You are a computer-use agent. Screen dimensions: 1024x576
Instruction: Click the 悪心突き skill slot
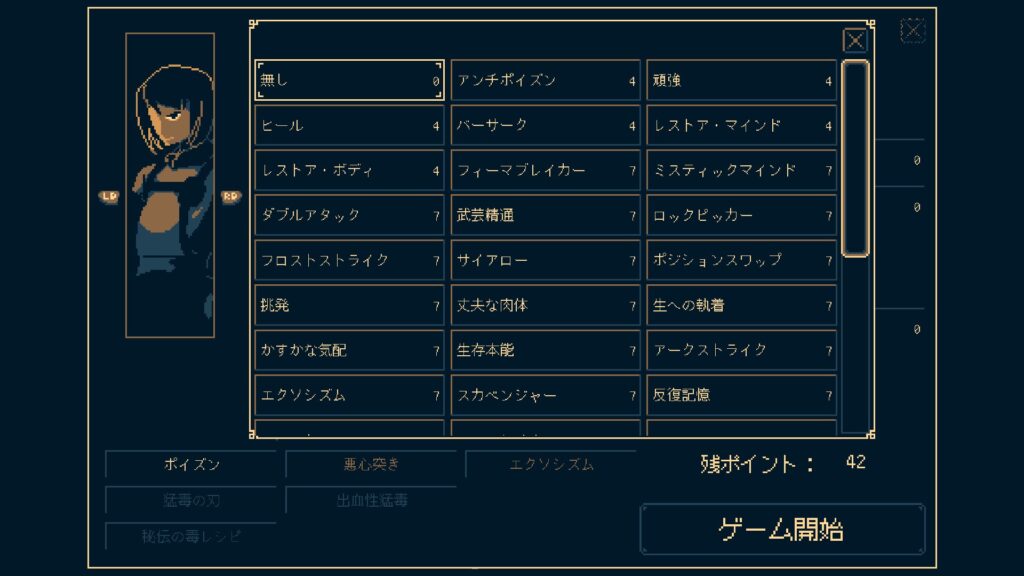[x=371, y=465]
